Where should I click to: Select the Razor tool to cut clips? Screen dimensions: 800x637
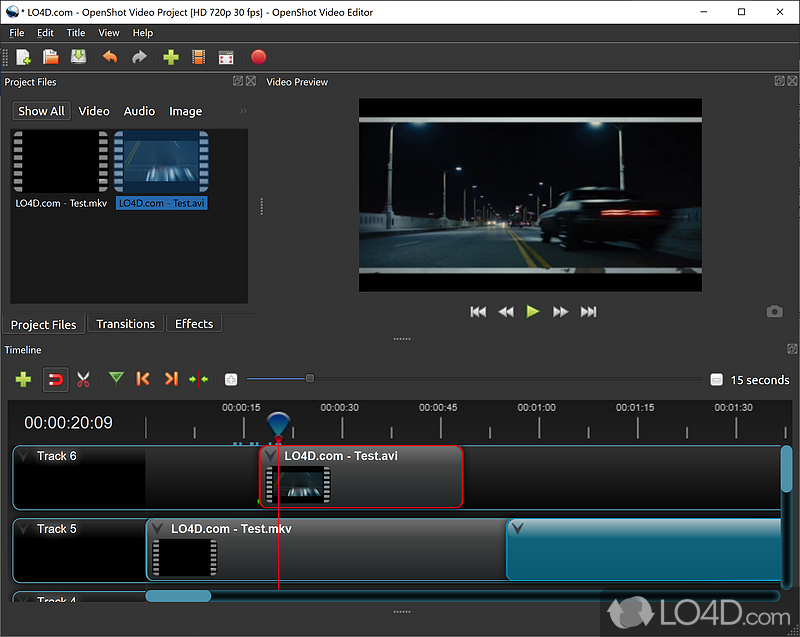83,379
